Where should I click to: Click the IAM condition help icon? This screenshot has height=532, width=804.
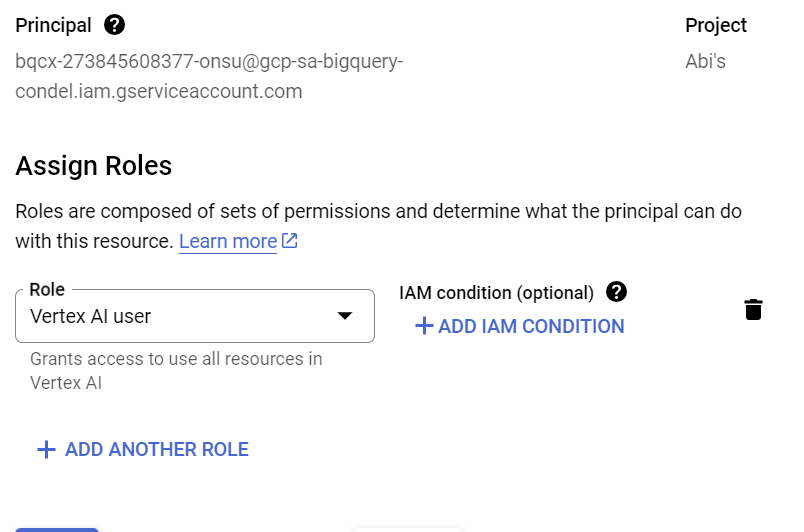coord(617,292)
